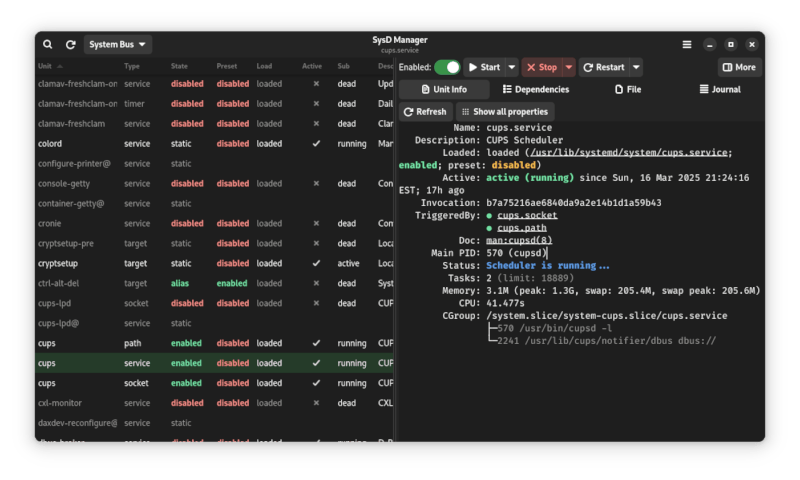
Task: Expand the Stop button dropdown arrow
Action: [x=569, y=68]
